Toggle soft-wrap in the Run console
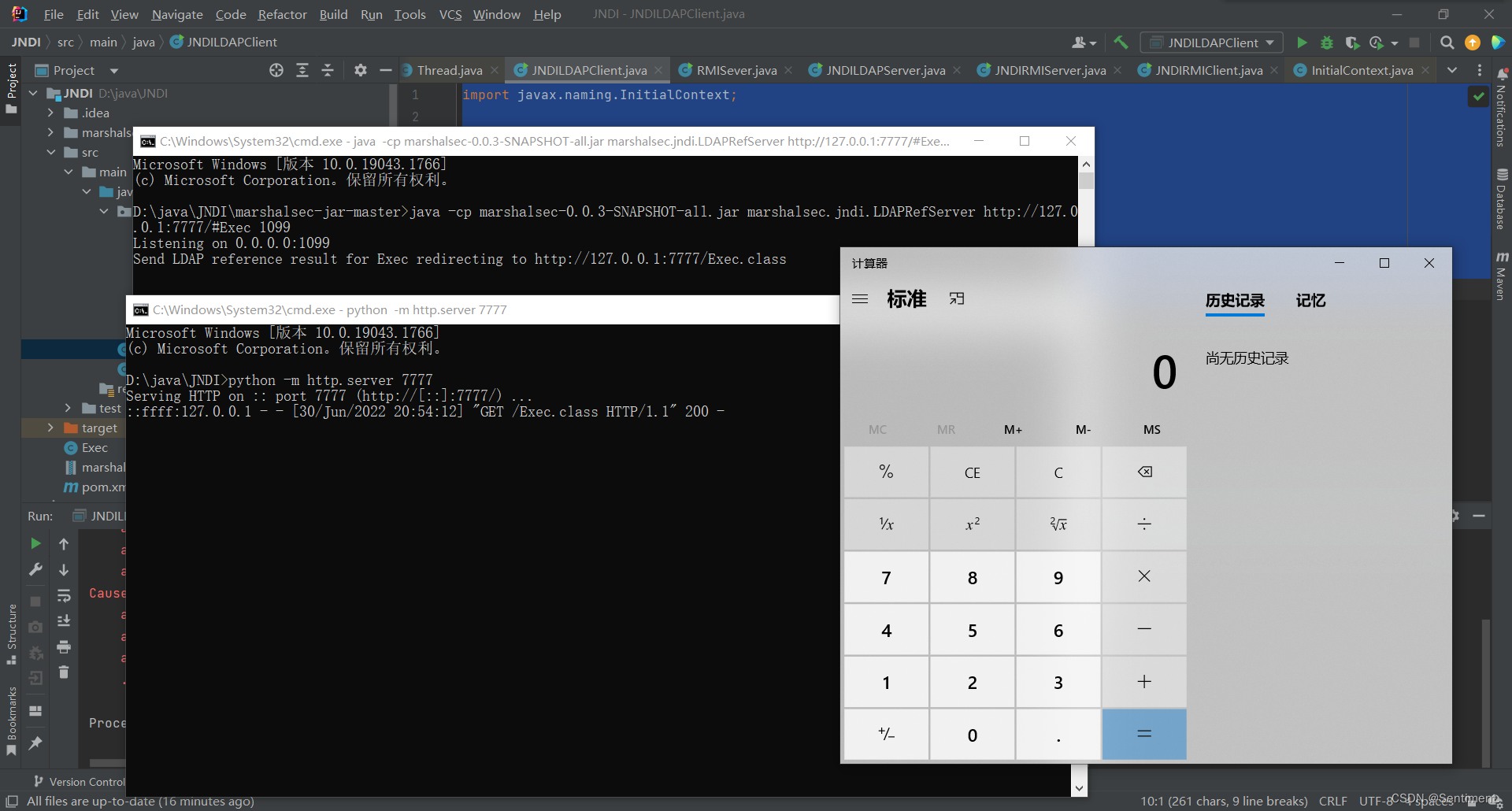1512x811 pixels. pos(64,595)
